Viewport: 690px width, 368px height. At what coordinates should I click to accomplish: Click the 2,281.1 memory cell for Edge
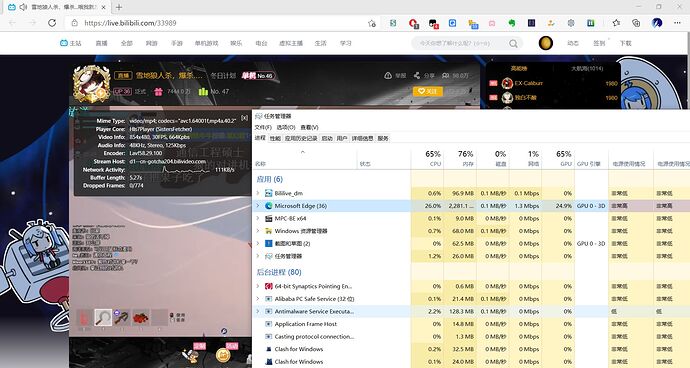[x=461, y=206]
